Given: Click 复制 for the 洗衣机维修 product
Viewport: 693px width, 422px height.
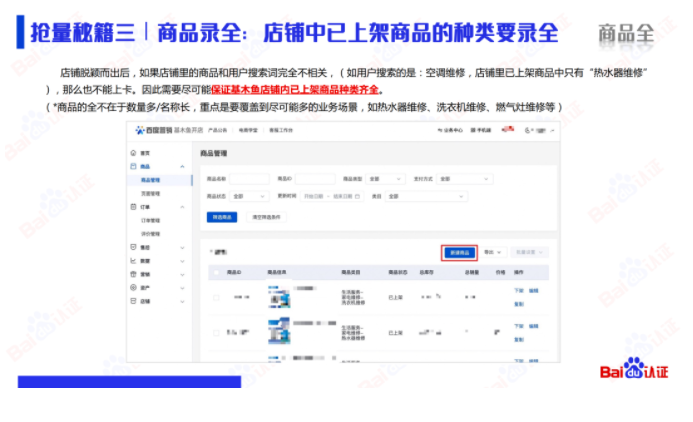Looking at the screenshot, I should 519,304.
